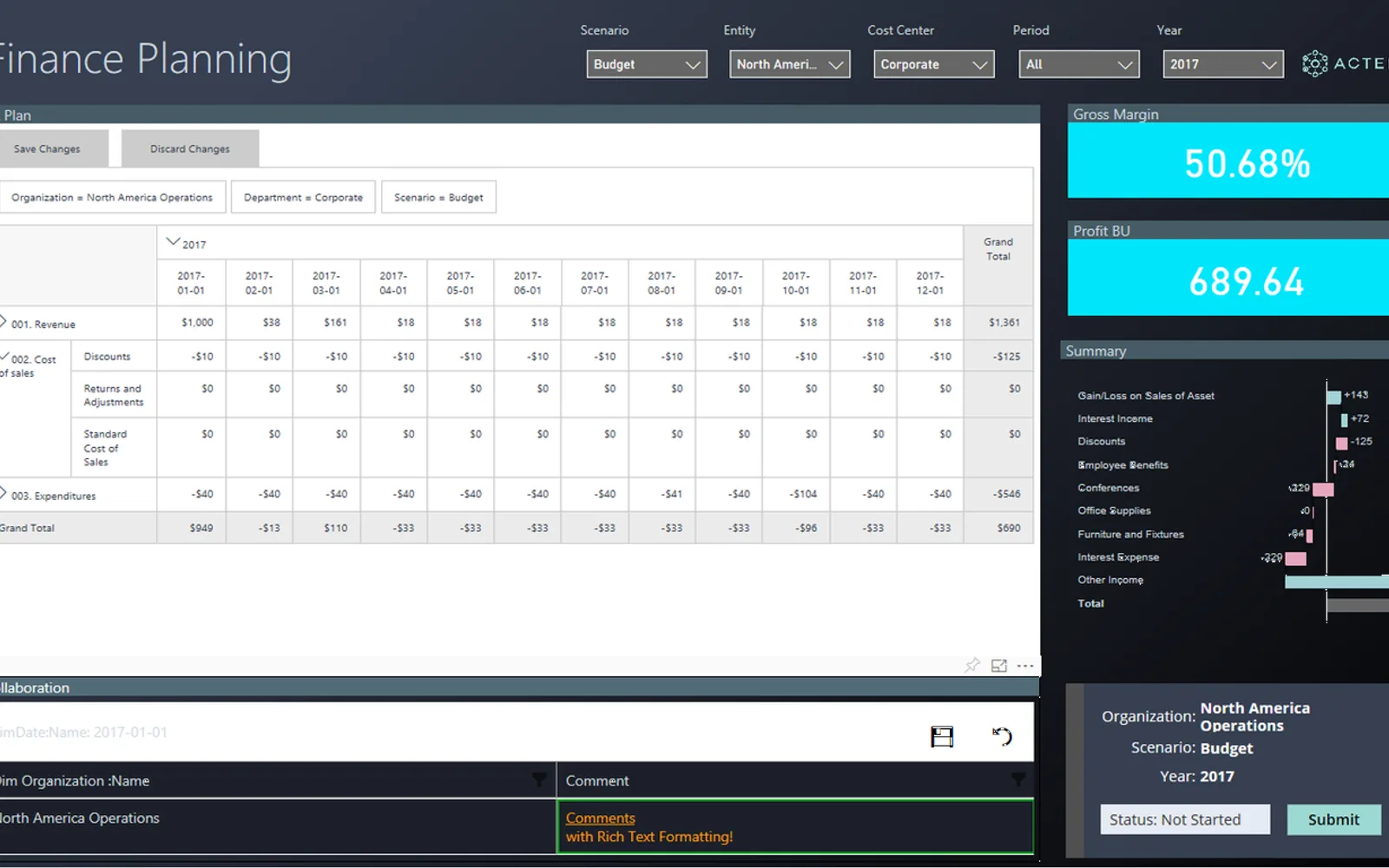The height and width of the screenshot is (868, 1389).
Task: Click the Discard Changes button
Action: point(190,148)
